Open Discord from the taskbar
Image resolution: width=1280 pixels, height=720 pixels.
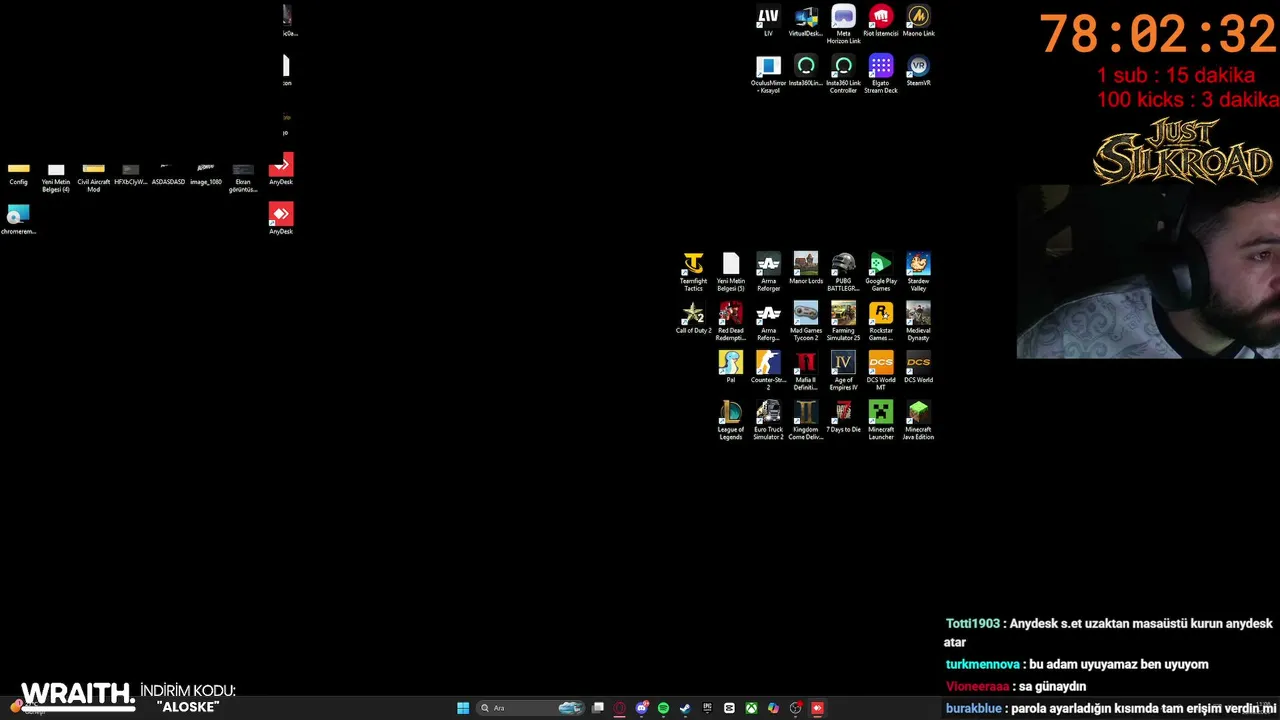[642, 708]
